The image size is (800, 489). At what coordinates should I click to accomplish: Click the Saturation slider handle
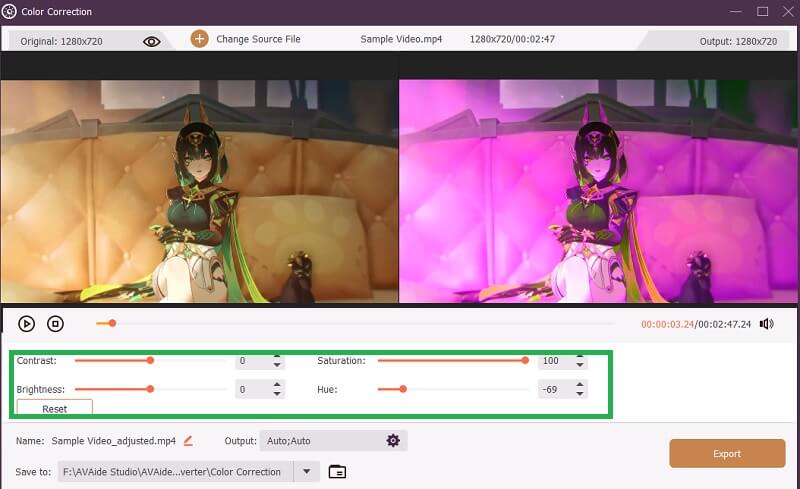pos(525,360)
